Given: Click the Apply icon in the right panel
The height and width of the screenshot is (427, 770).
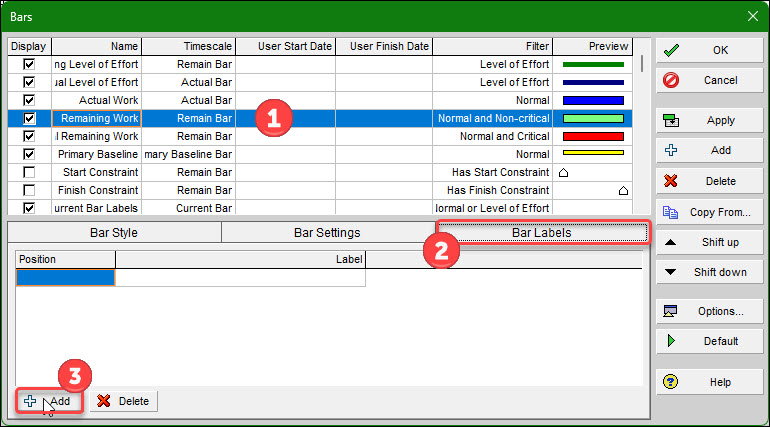Looking at the screenshot, I should click(671, 120).
